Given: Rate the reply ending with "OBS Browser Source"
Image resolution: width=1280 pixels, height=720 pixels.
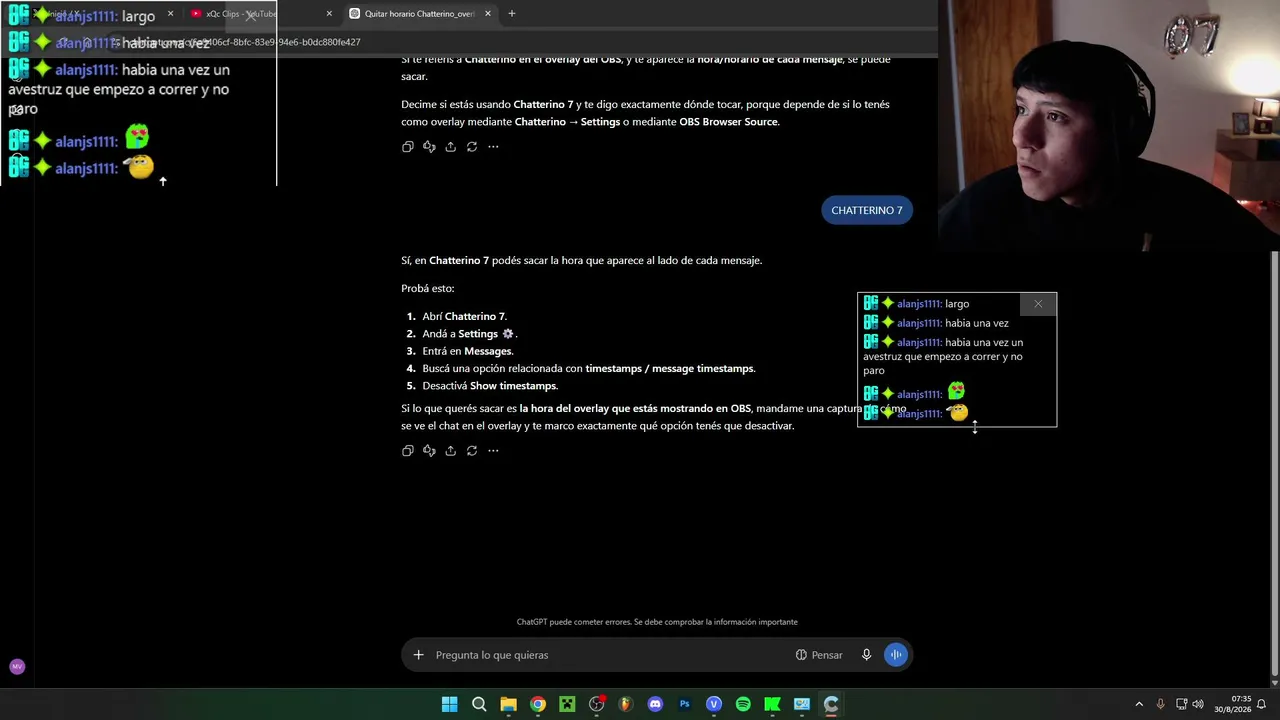Looking at the screenshot, I should click(429, 147).
